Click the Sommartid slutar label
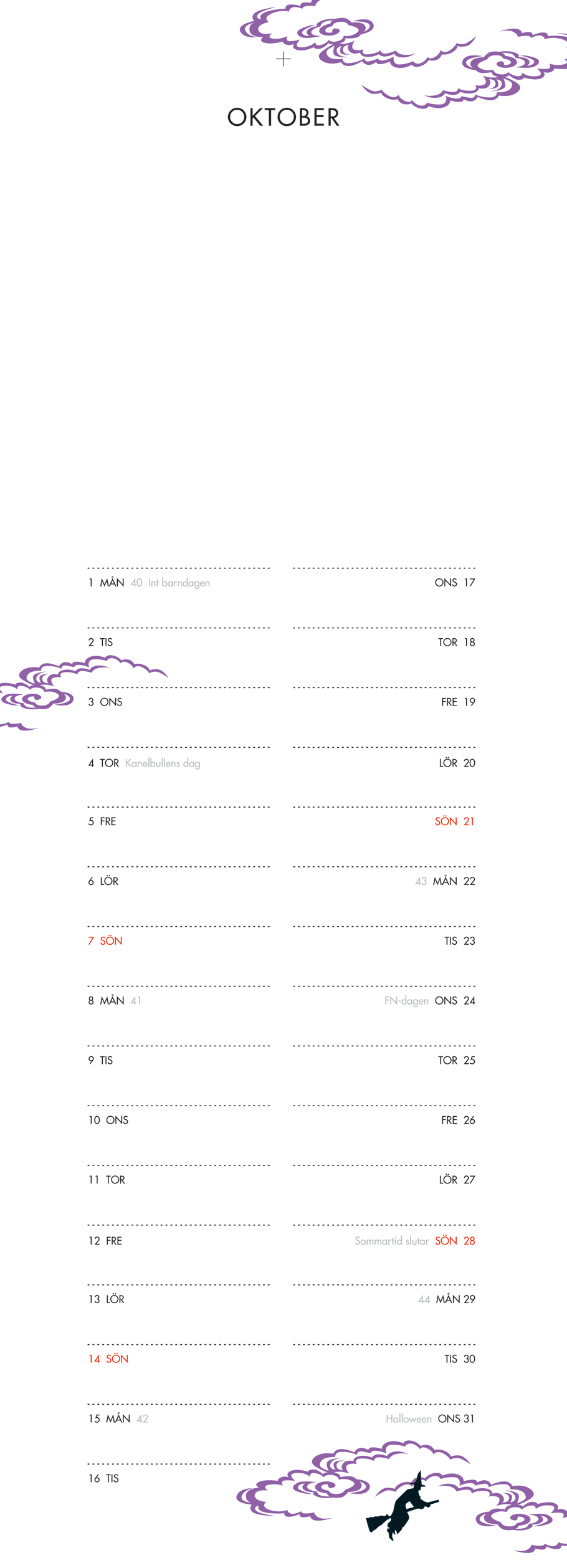Image resolution: width=567 pixels, height=1568 pixels. pyautogui.click(x=391, y=1241)
